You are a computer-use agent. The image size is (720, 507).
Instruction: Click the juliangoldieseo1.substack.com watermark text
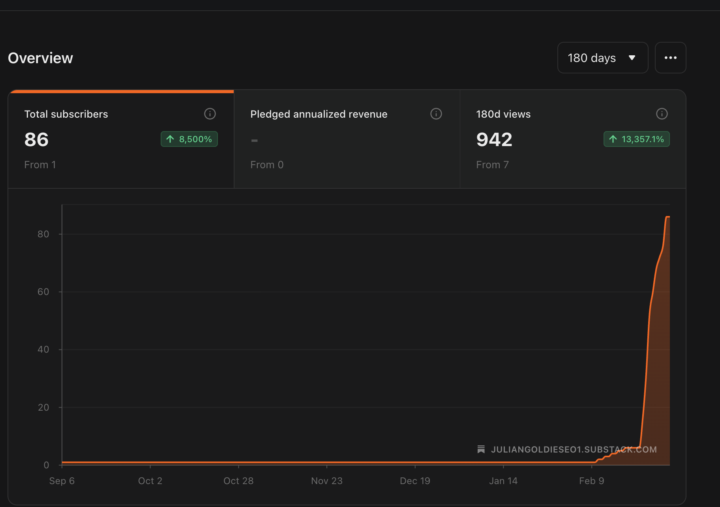pos(574,450)
